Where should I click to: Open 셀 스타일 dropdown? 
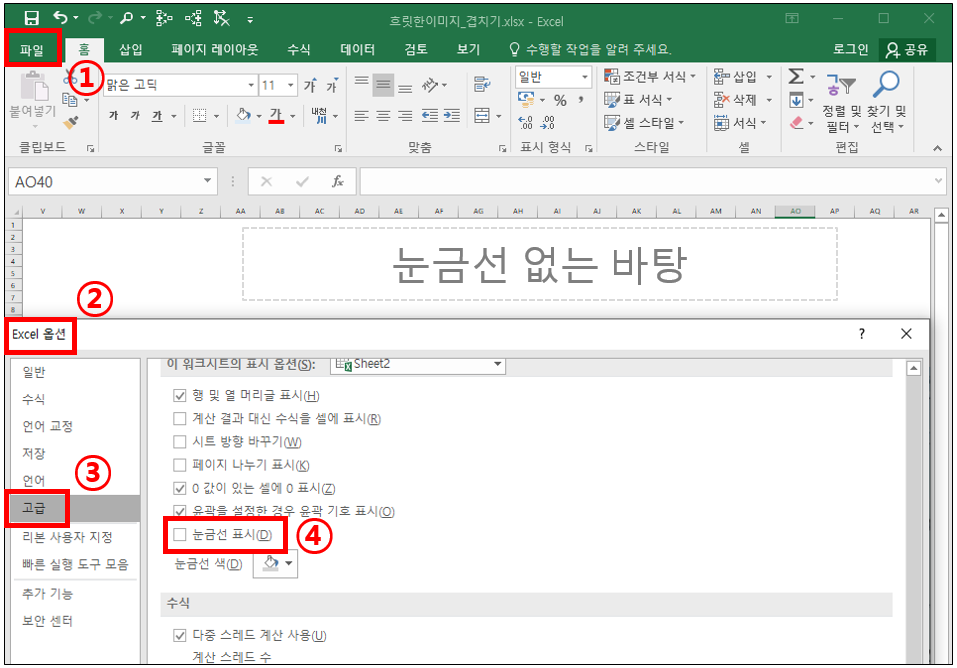click(644, 123)
